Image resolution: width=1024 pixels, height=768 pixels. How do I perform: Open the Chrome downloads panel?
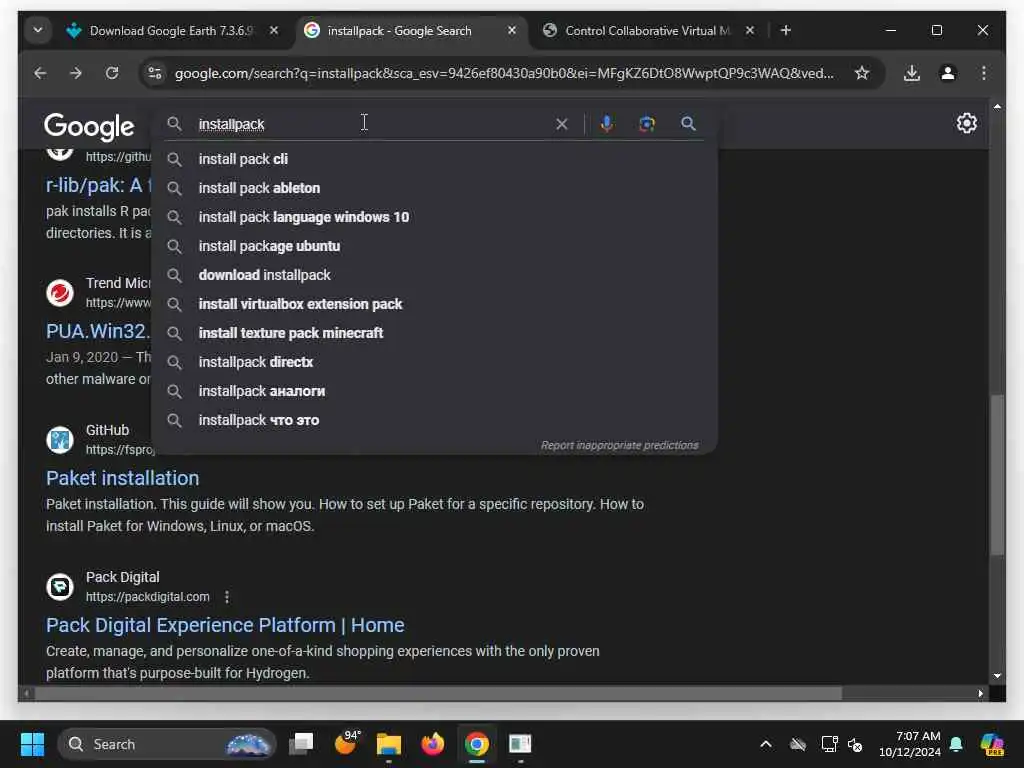pyautogui.click(x=912, y=73)
